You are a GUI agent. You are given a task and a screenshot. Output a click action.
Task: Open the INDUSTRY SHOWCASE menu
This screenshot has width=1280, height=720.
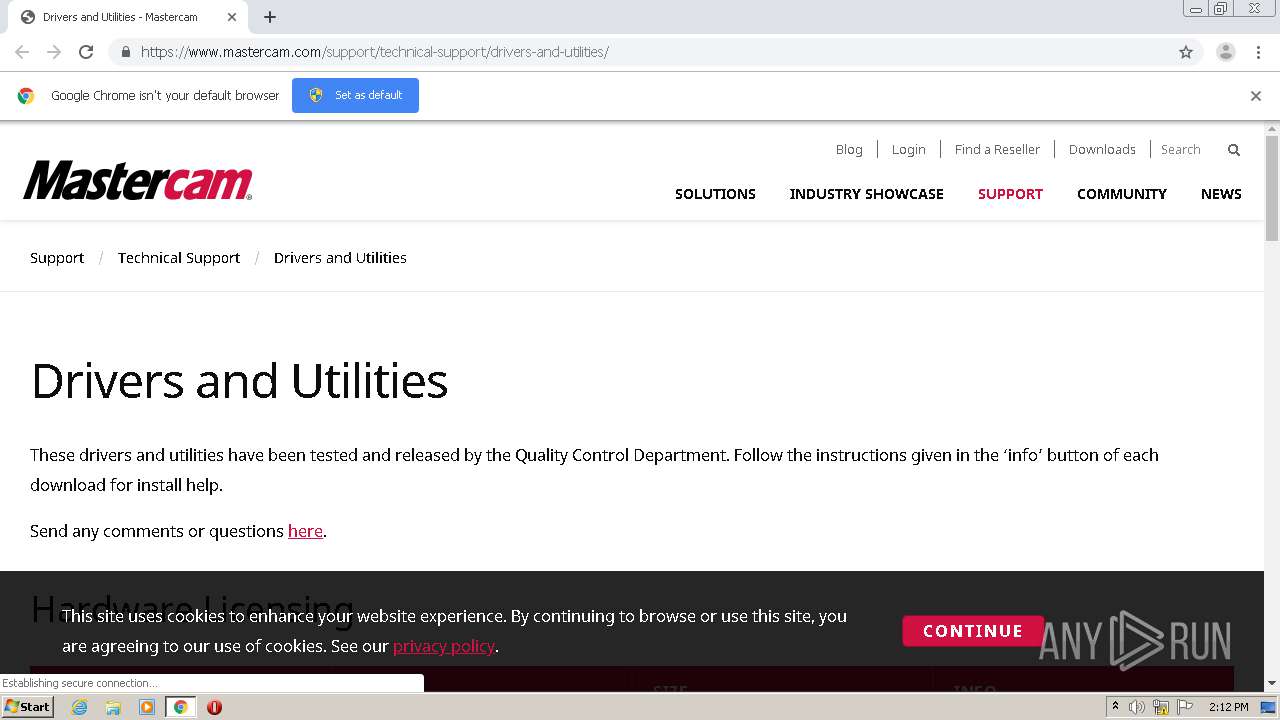coord(867,194)
